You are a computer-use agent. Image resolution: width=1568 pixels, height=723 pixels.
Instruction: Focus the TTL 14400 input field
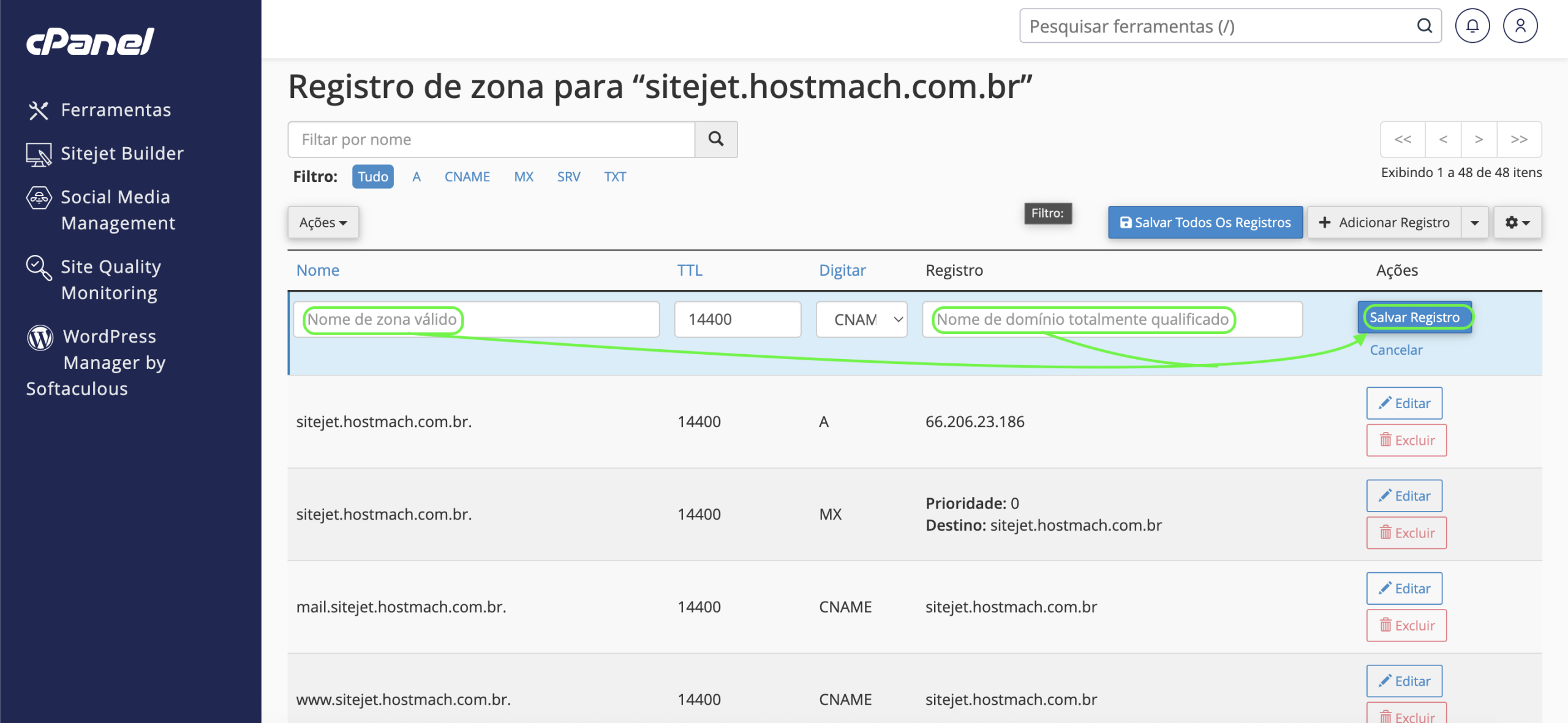(x=738, y=319)
